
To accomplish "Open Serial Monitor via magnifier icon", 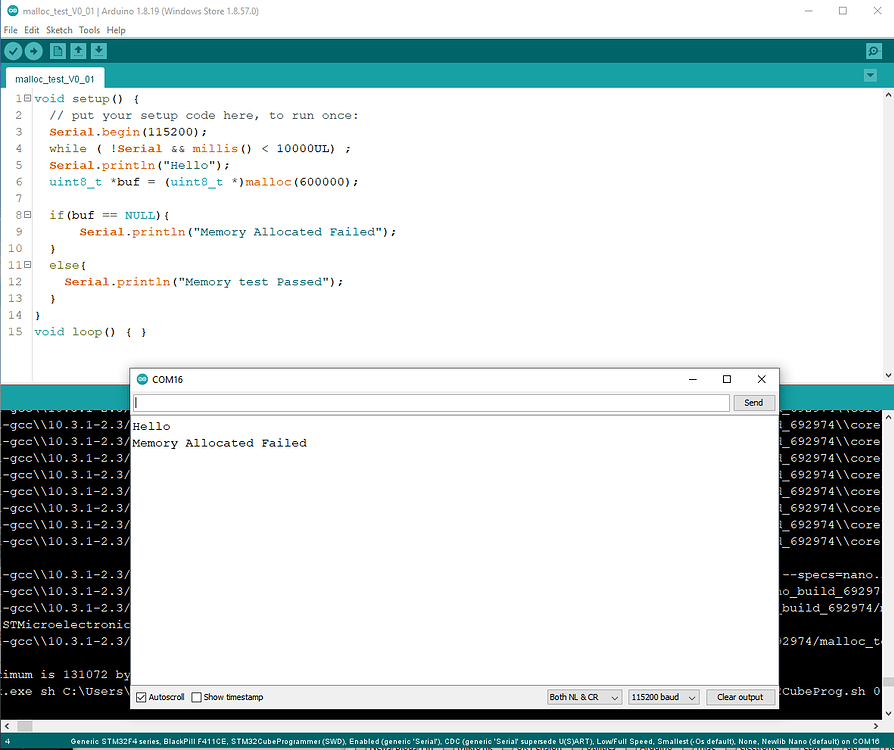I will coord(871,50).
